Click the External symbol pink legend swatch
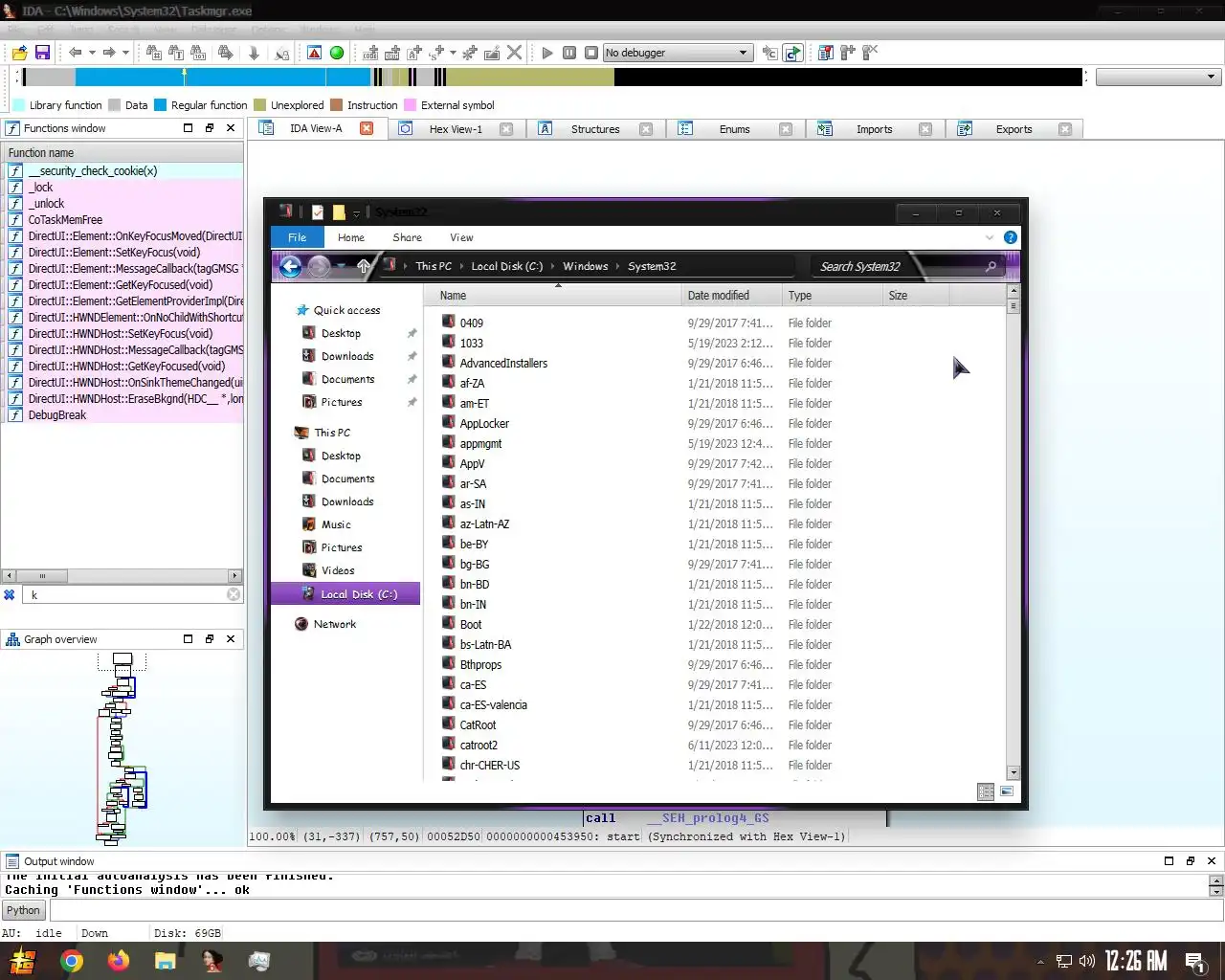The image size is (1225, 980). 411,105
